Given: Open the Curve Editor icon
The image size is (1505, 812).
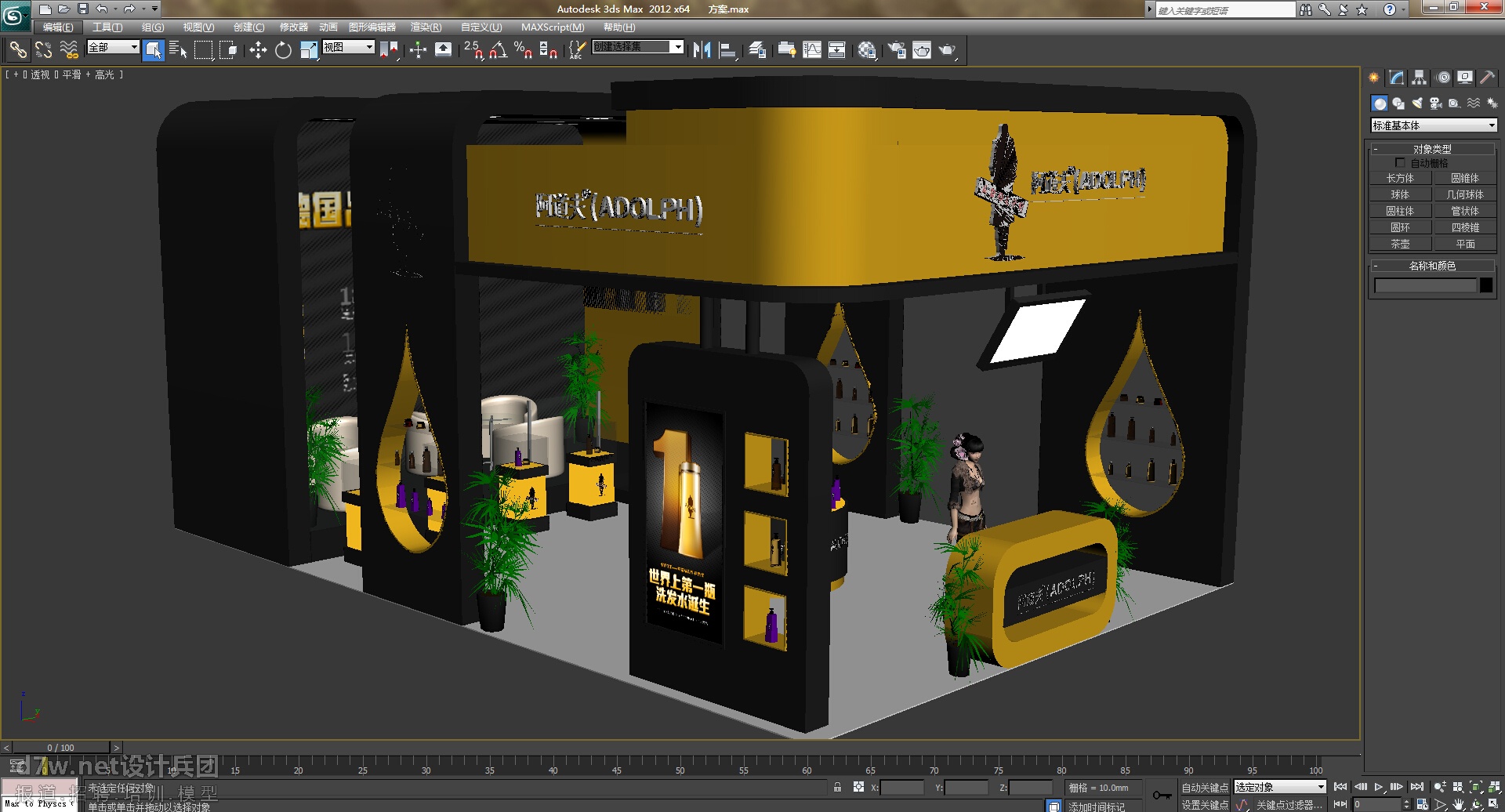Looking at the screenshot, I should (x=812, y=50).
